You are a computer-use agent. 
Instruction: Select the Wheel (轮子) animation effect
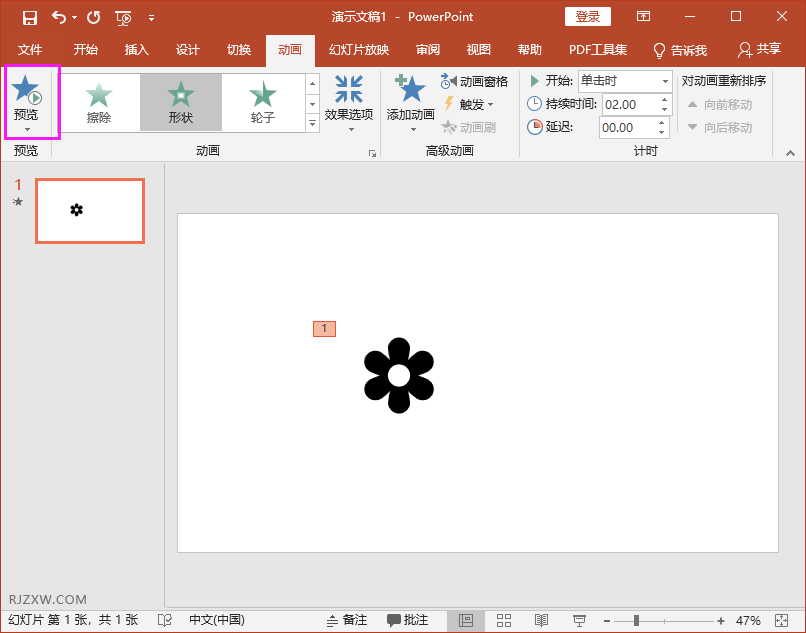[262, 102]
